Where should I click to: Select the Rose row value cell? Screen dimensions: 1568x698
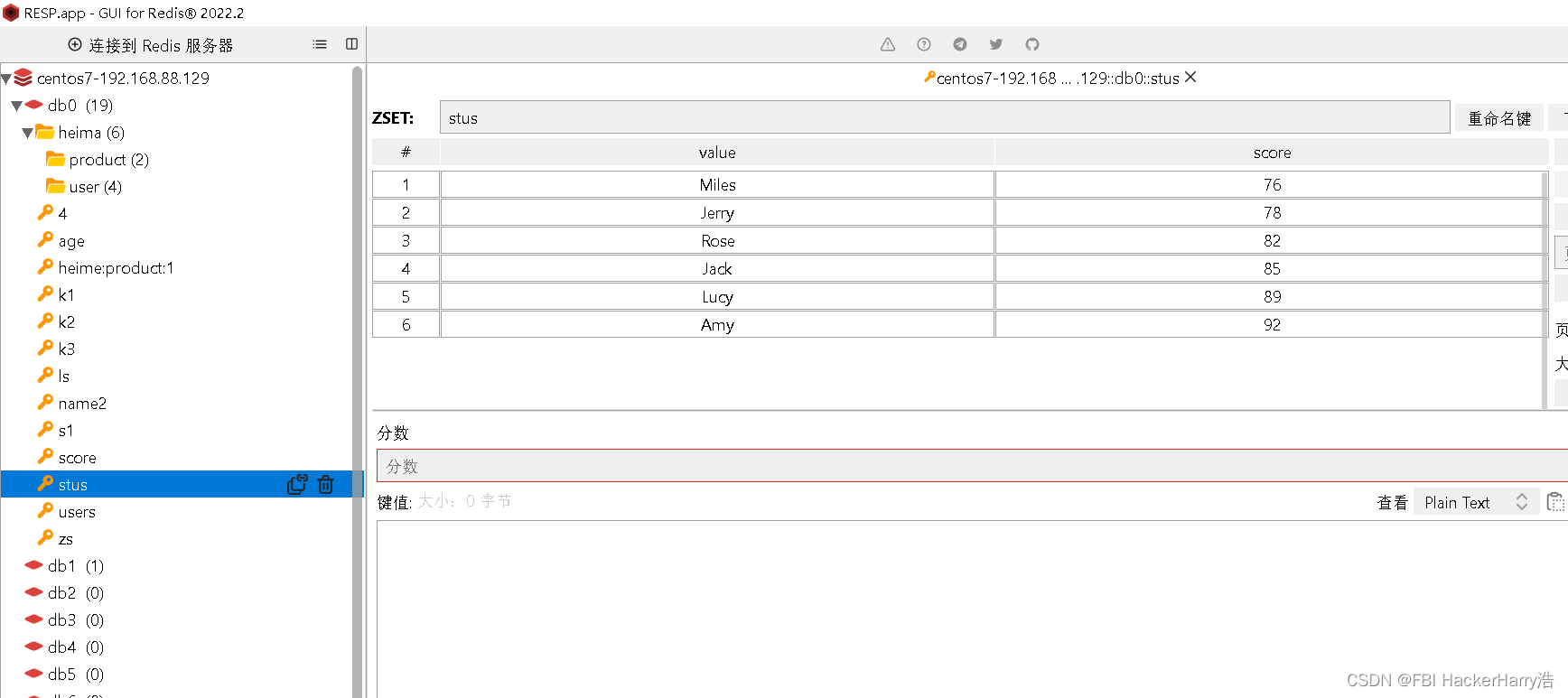717,240
